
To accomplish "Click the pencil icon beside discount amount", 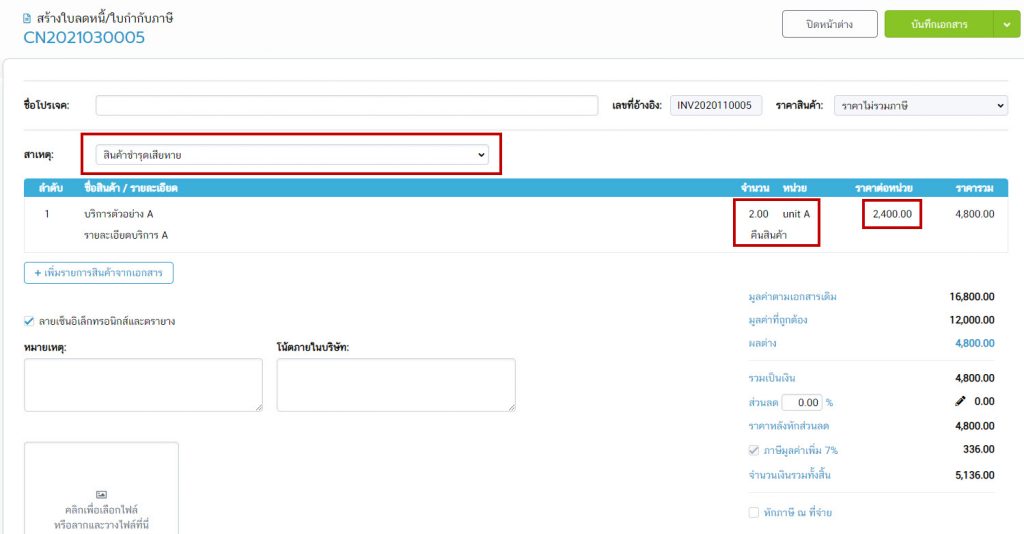I will (960, 401).
